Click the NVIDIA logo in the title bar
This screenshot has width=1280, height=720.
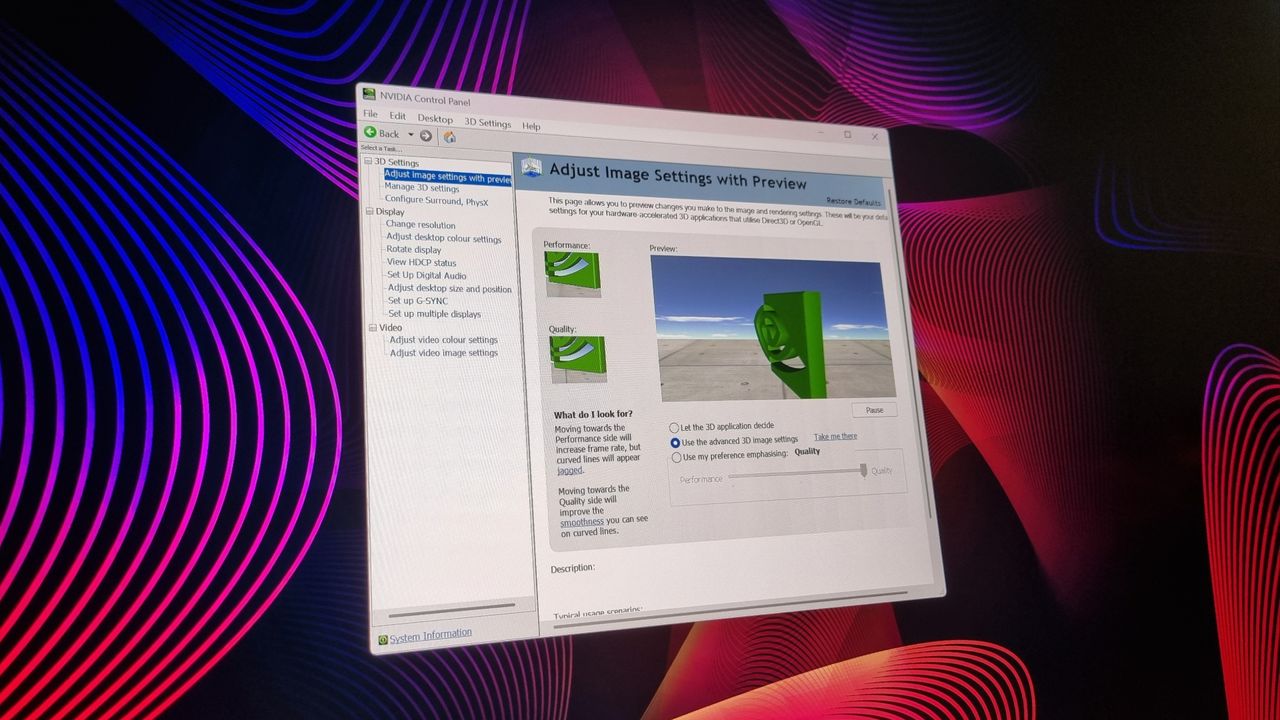point(370,95)
